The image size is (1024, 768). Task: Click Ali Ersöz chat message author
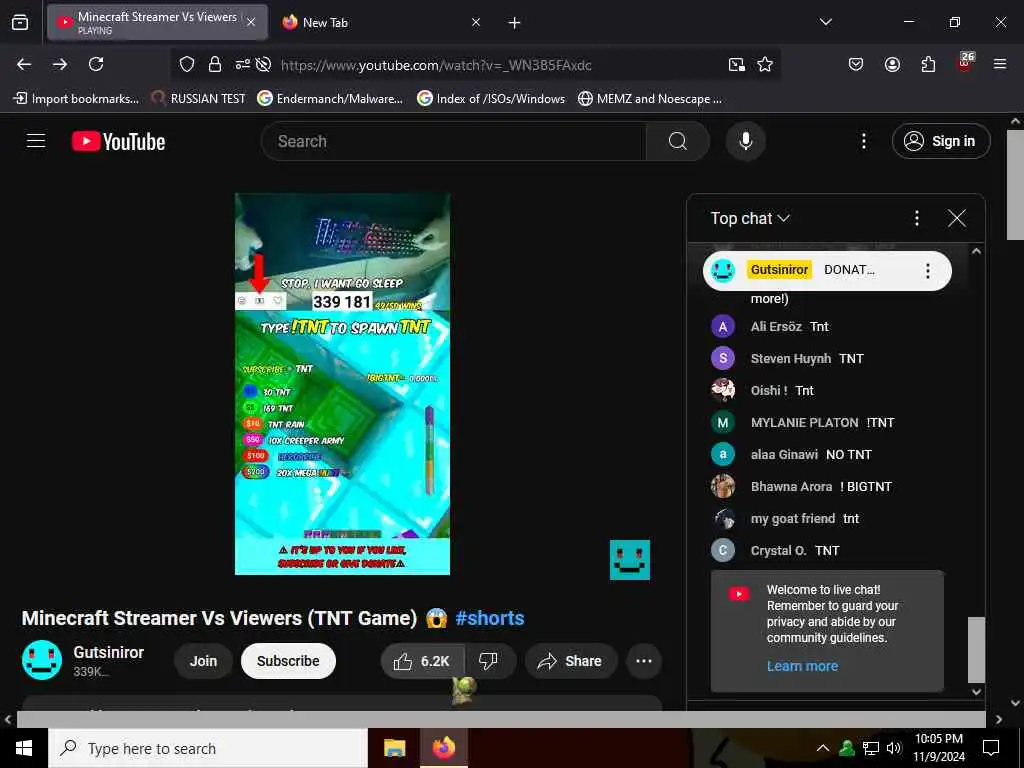point(776,327)
